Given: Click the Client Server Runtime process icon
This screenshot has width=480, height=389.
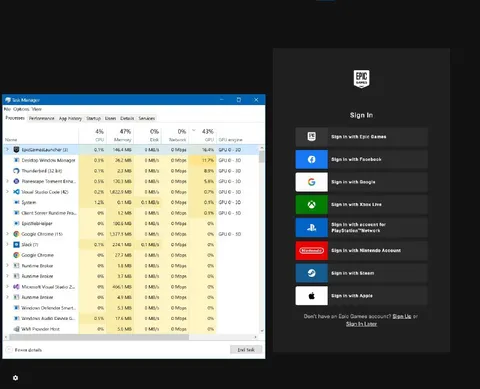Looking at the screenshot, I should point(16,213).
